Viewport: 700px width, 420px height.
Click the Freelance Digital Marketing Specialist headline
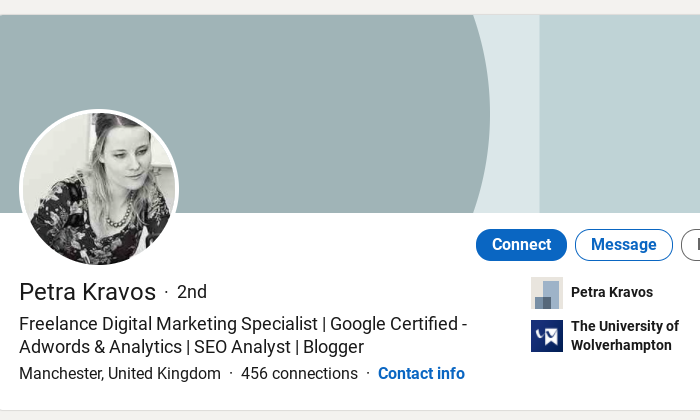(x=168, y=324)
